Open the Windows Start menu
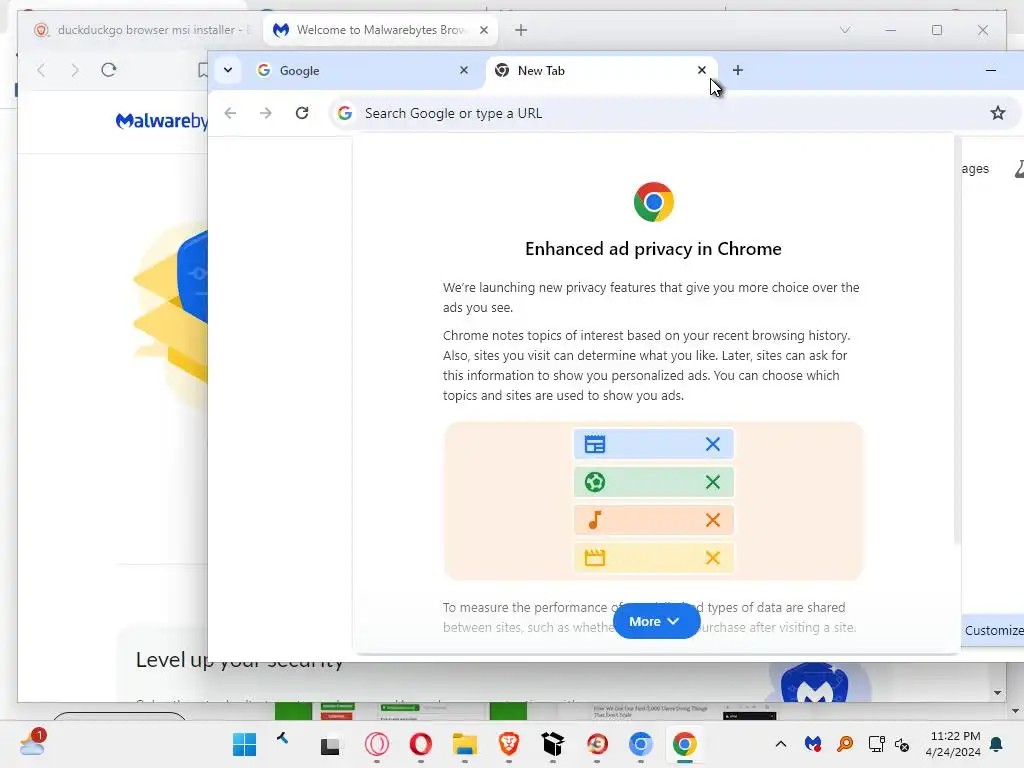 pyautogui.click(x=244, y=744)
